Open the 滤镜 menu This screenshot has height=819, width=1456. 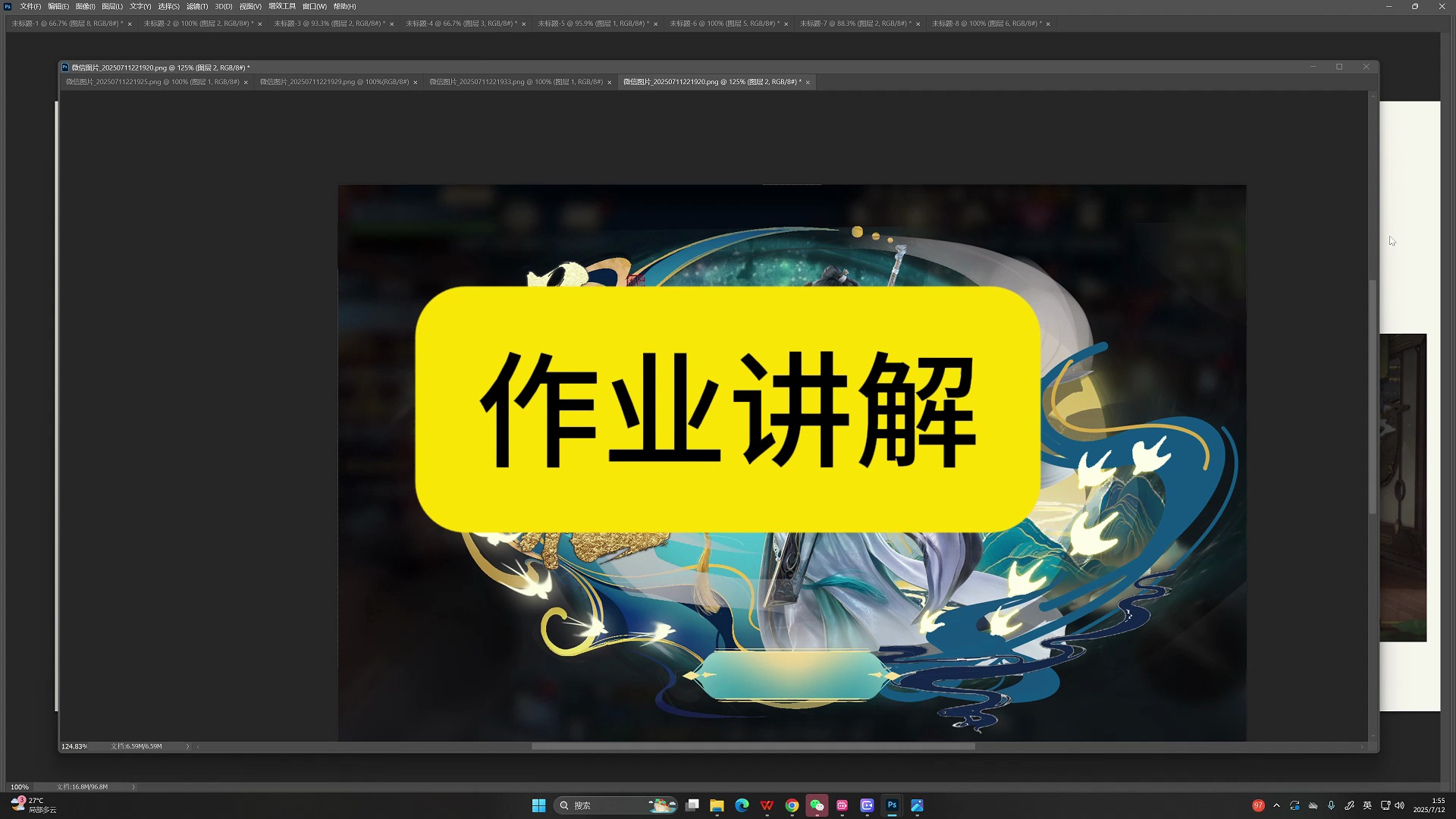point(196,6)
